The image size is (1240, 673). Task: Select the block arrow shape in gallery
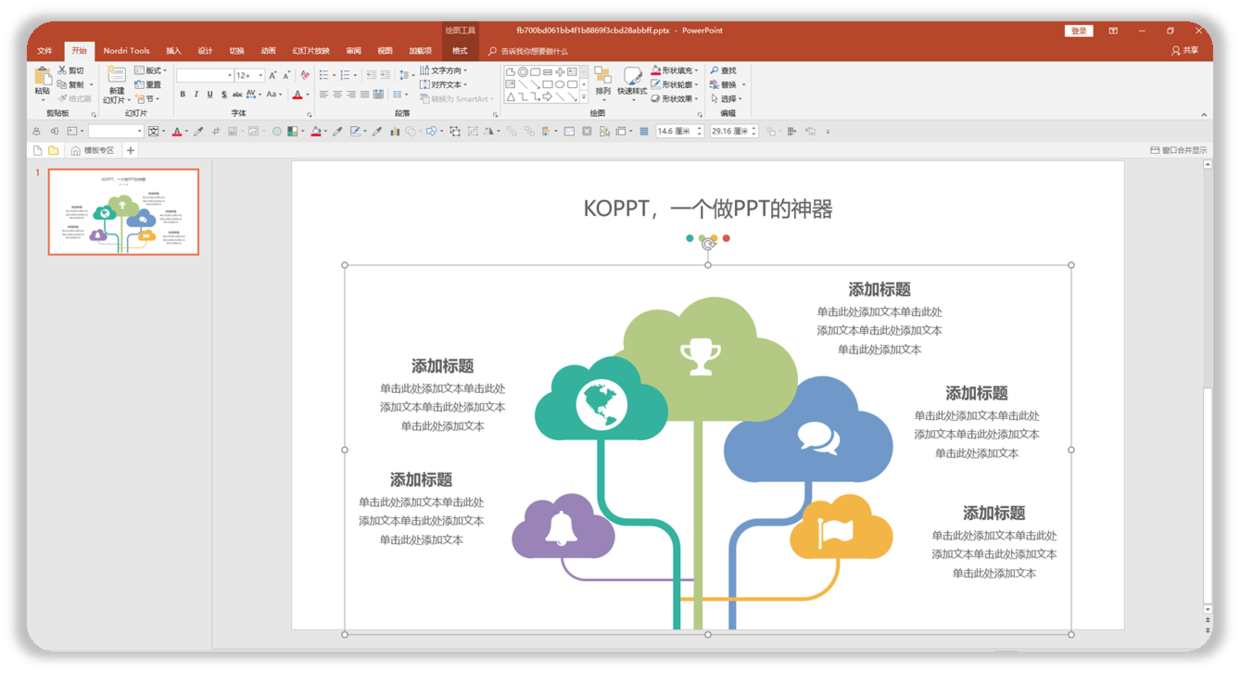(547, 97)
